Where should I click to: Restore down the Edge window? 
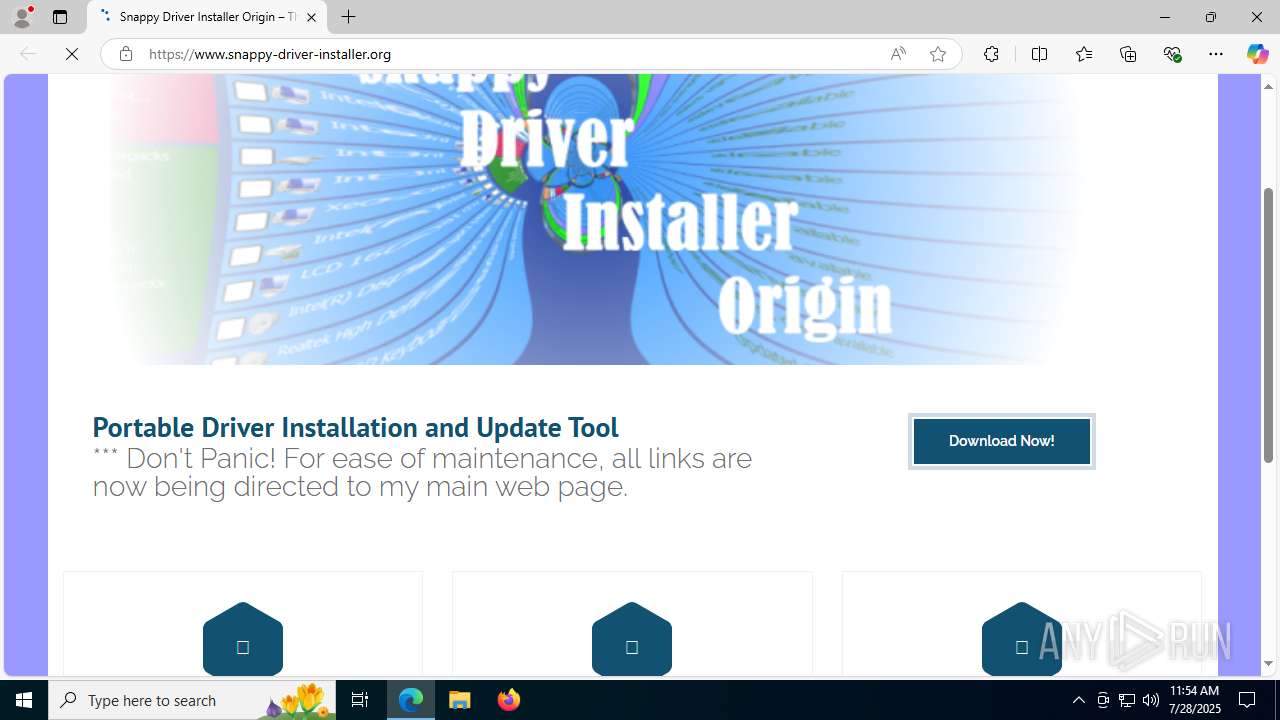point(1210,17)
